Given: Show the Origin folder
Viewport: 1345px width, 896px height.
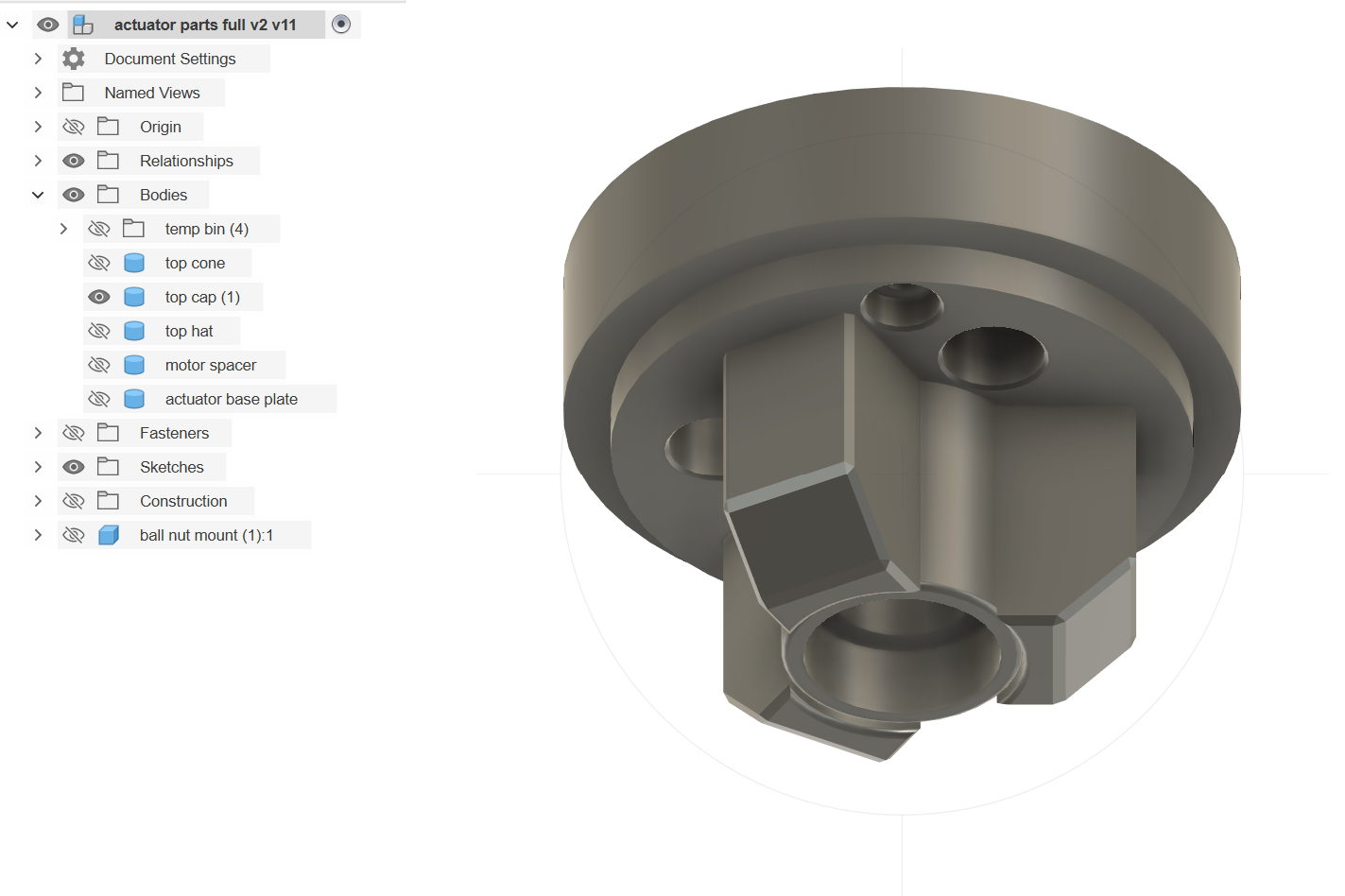Looking at the screenshot, I should 73,126.
